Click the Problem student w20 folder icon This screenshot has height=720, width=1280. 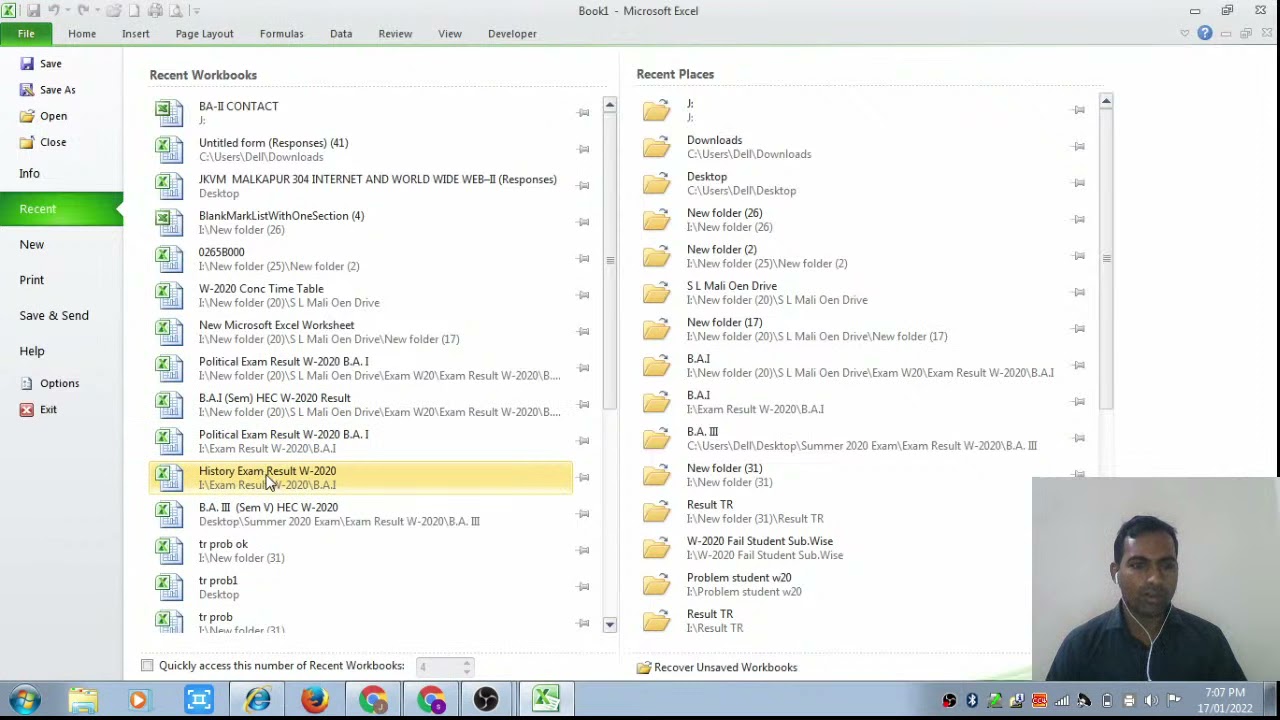657,585
